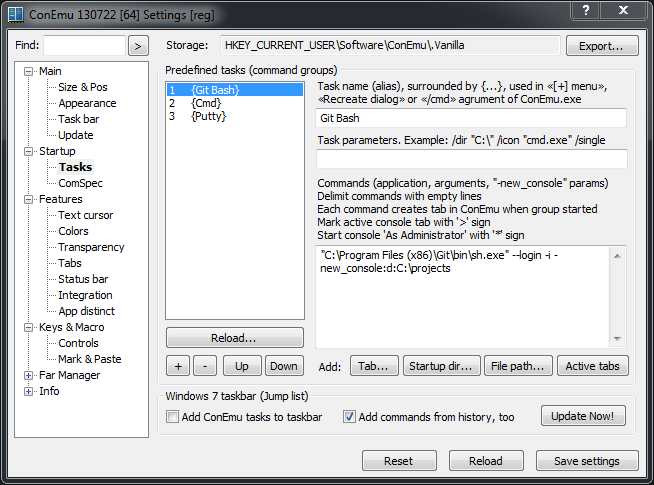Viewport: 654px width, 485px height.
Task: Open the Update settings page
Action: [75, 135]
